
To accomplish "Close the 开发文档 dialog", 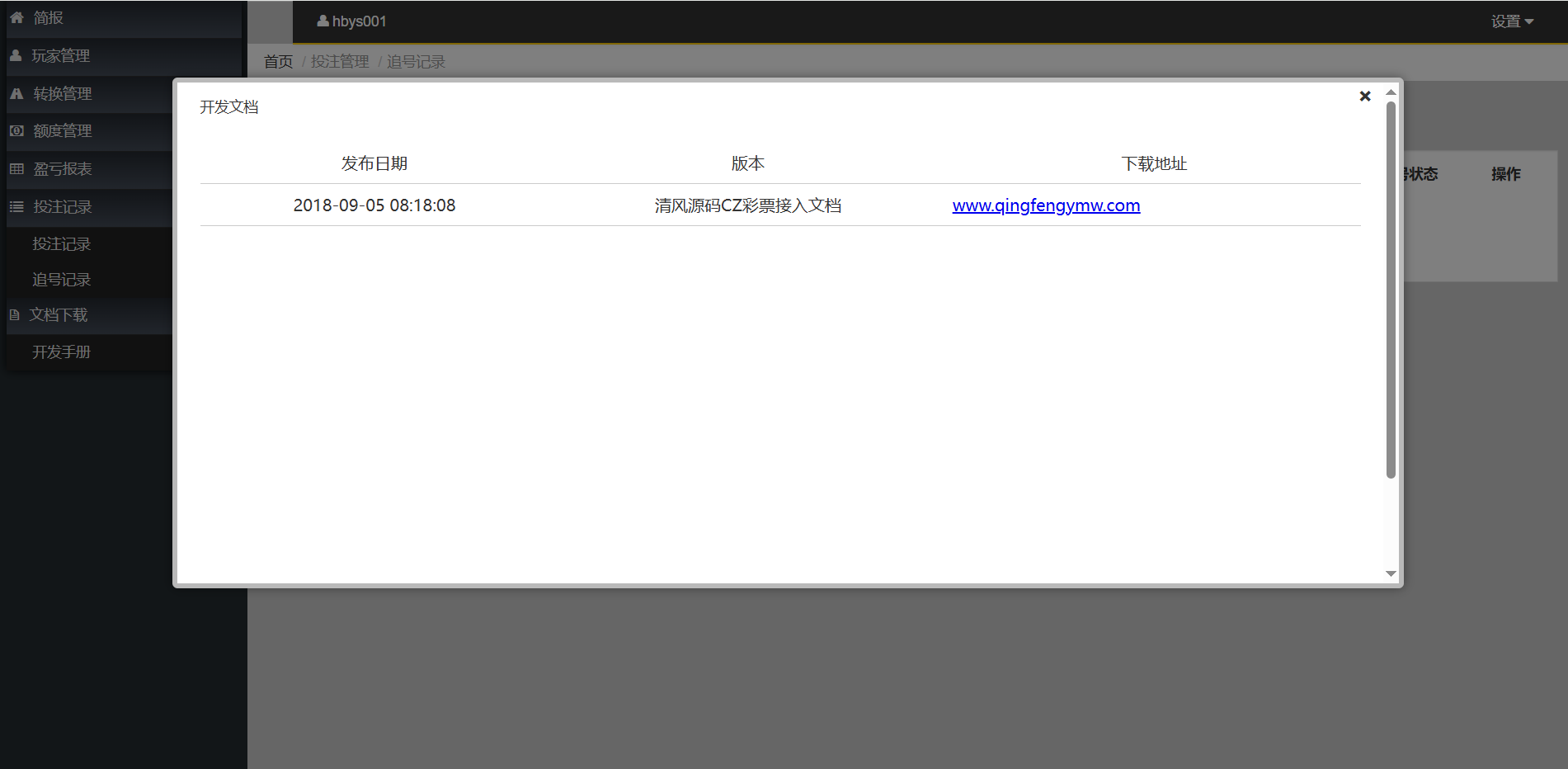I will pyautogui.click(x=1364, y=97).
